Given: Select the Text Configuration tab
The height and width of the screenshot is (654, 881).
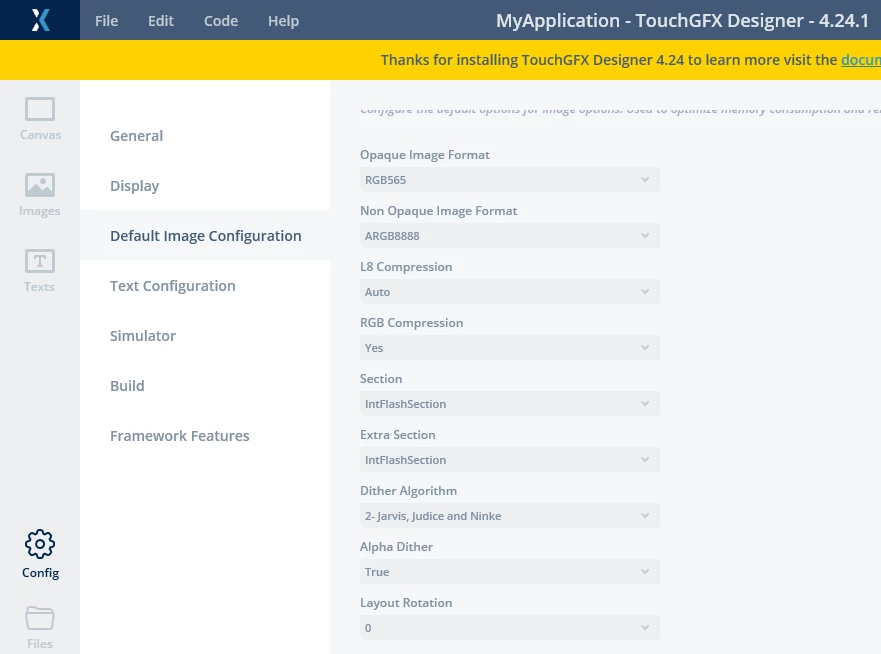Looking at the screenshot, I should coord(205,285).
